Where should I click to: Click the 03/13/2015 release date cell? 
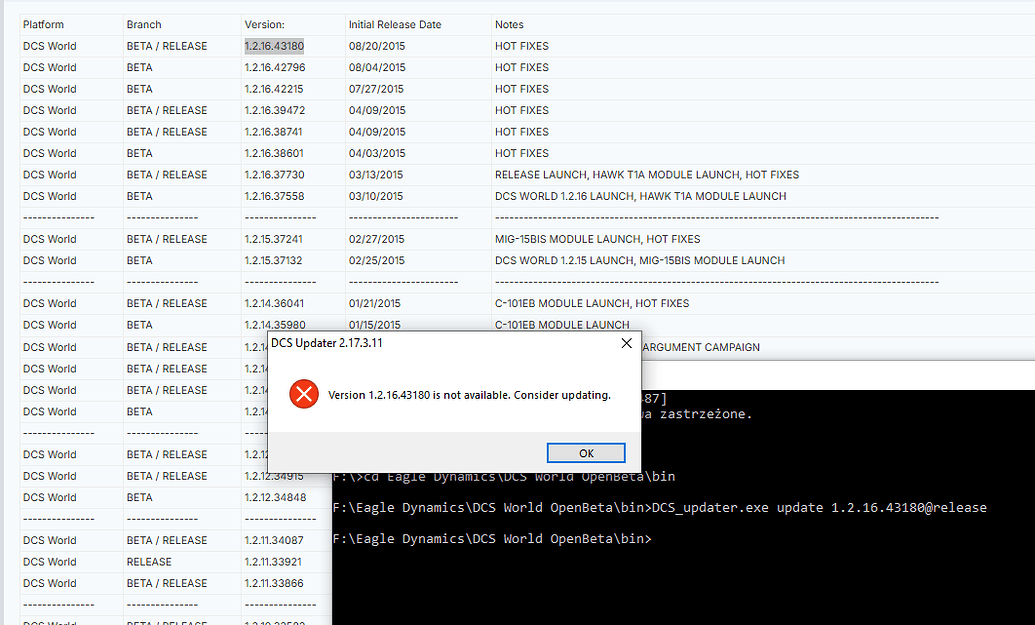[376, 175]
